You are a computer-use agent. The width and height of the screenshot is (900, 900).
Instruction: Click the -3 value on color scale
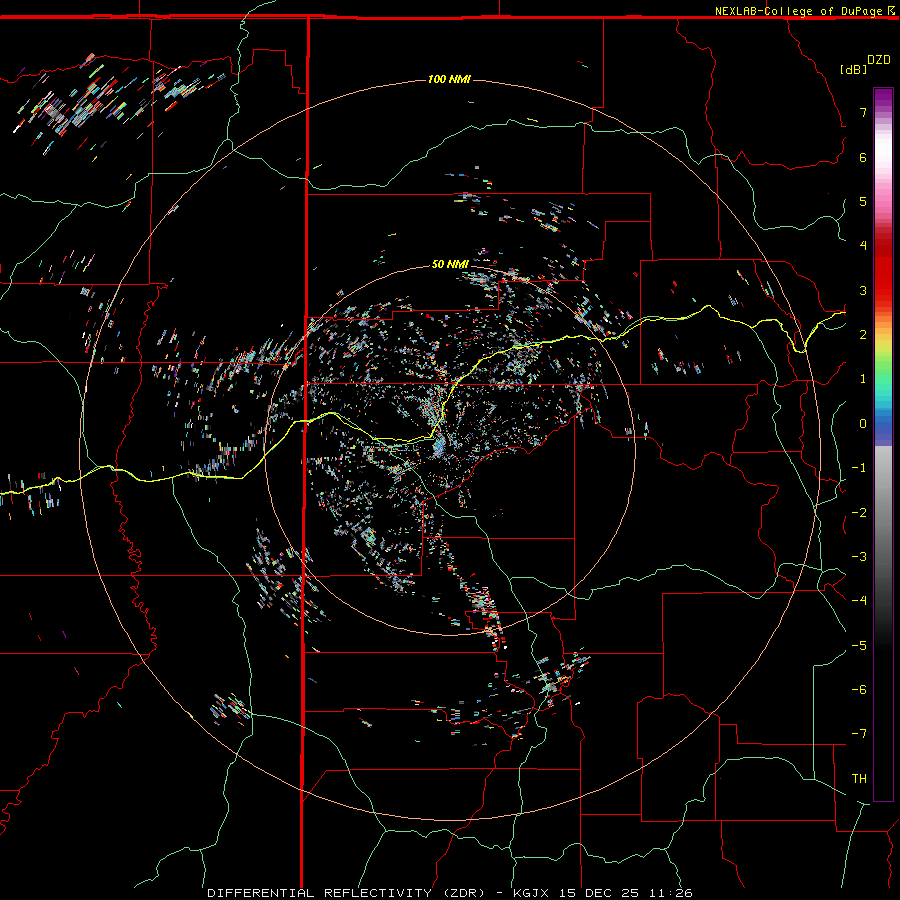tap(859, 557)
